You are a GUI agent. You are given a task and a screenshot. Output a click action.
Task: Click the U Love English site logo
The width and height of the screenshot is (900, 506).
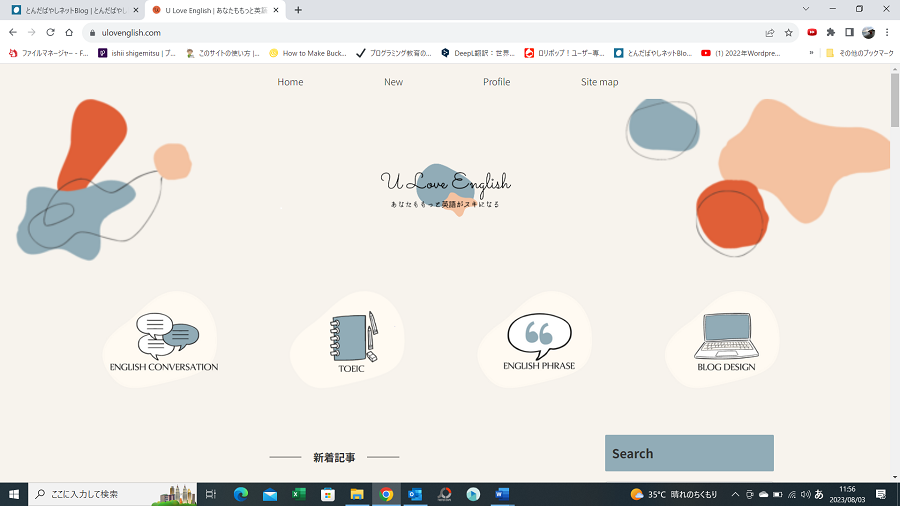pos(445,185)
